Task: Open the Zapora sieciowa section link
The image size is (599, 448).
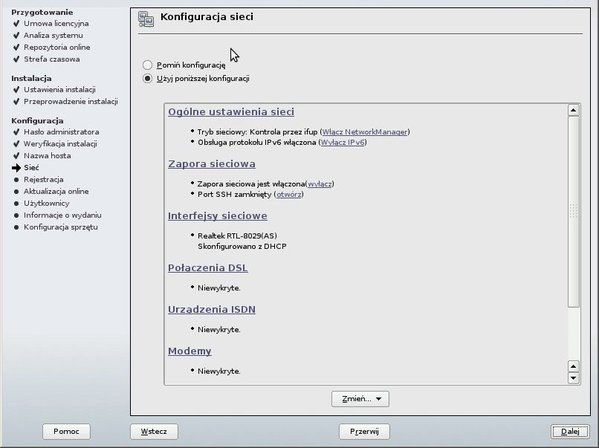Action: tap(212, 164)
